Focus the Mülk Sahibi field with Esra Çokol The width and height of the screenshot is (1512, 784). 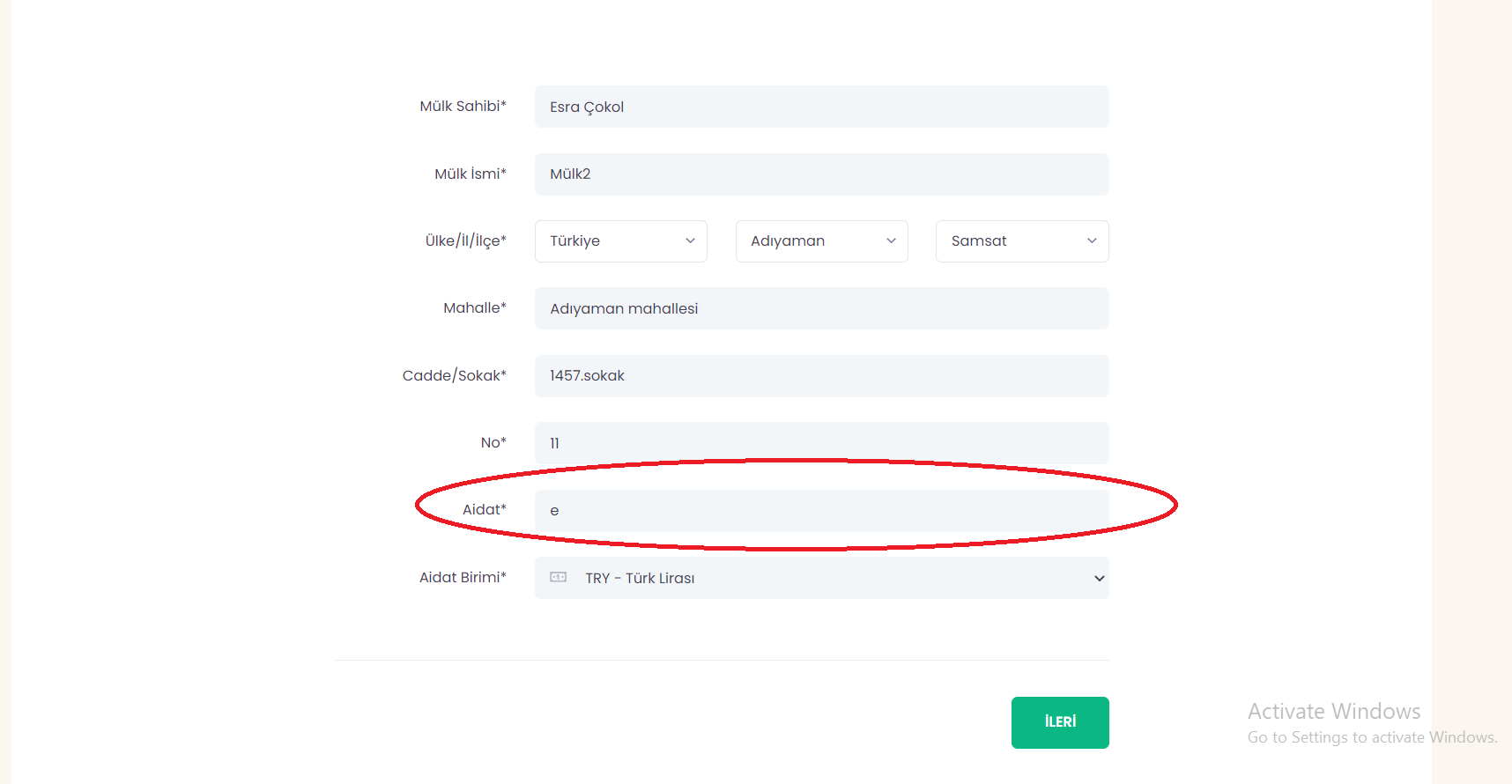click(x=821, y=107)
